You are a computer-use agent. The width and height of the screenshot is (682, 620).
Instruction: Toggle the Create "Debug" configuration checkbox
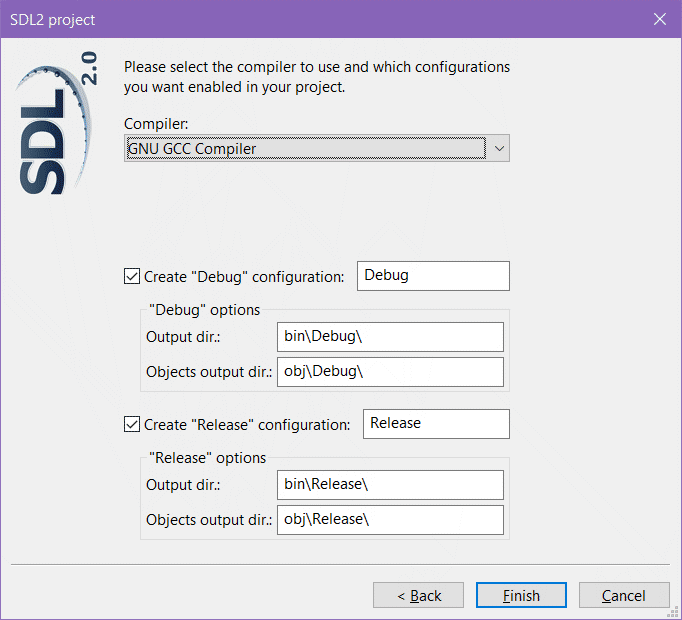(x=132, y=276)
